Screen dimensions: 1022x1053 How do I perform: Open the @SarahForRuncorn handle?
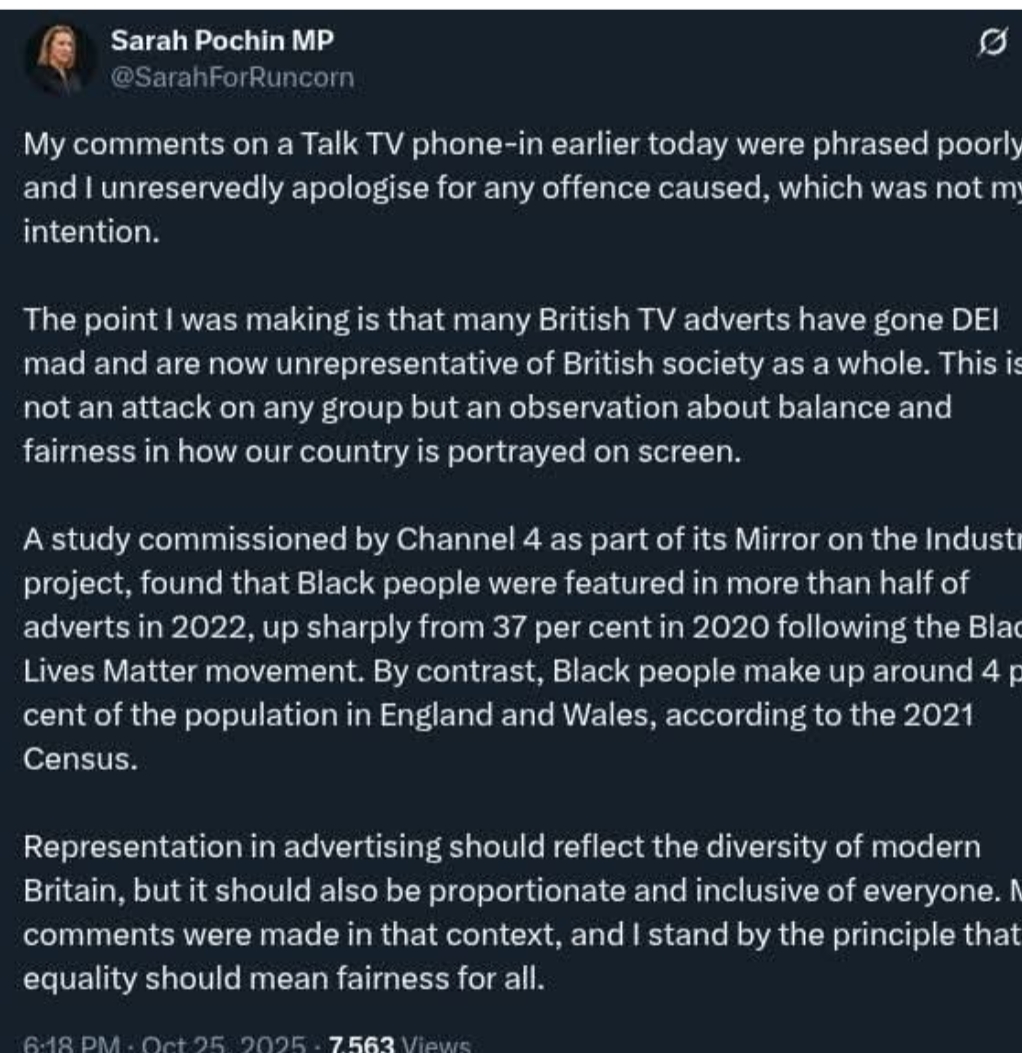(x=232, y=77)
